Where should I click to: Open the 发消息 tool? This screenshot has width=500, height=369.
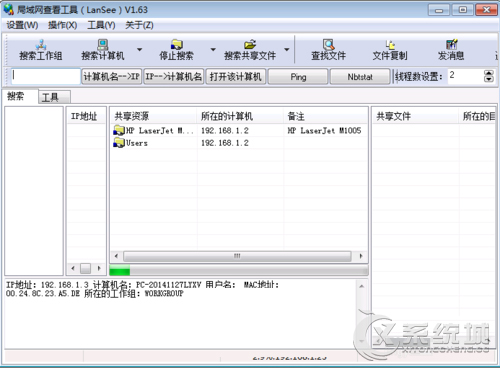click(x=451, y=50)
